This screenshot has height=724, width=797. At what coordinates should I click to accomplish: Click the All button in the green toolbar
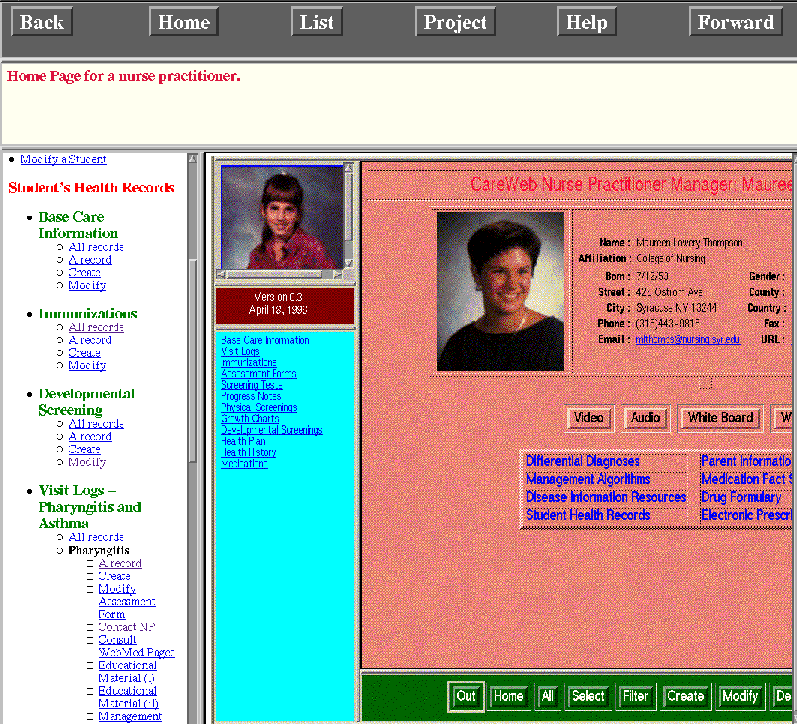tap(547, 696)
